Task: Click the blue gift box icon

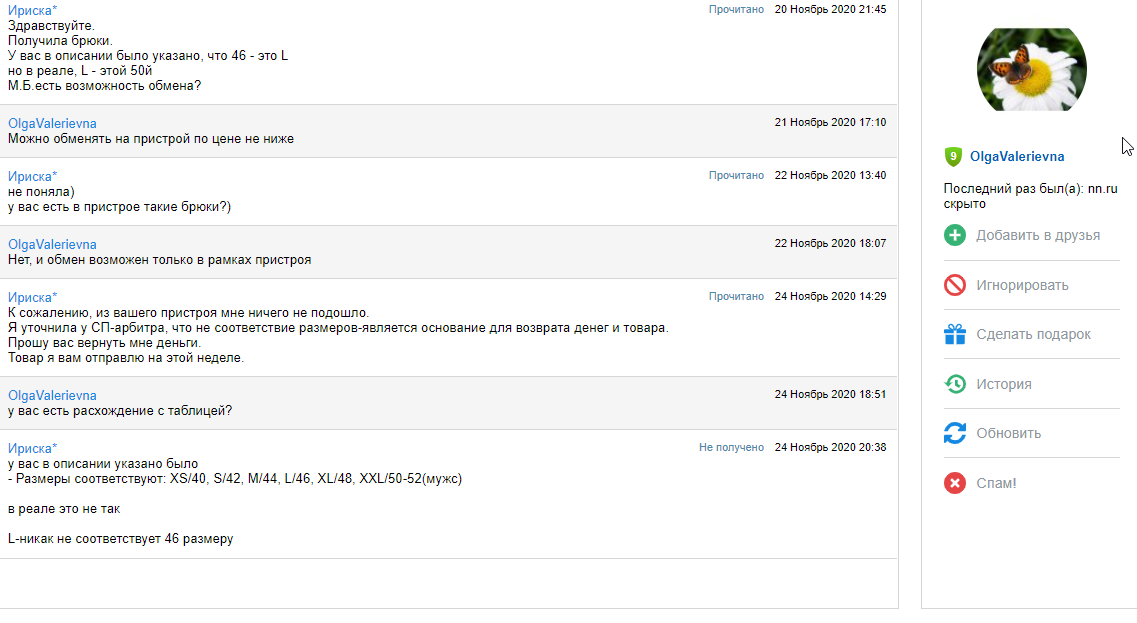Action: coord(955,335)
